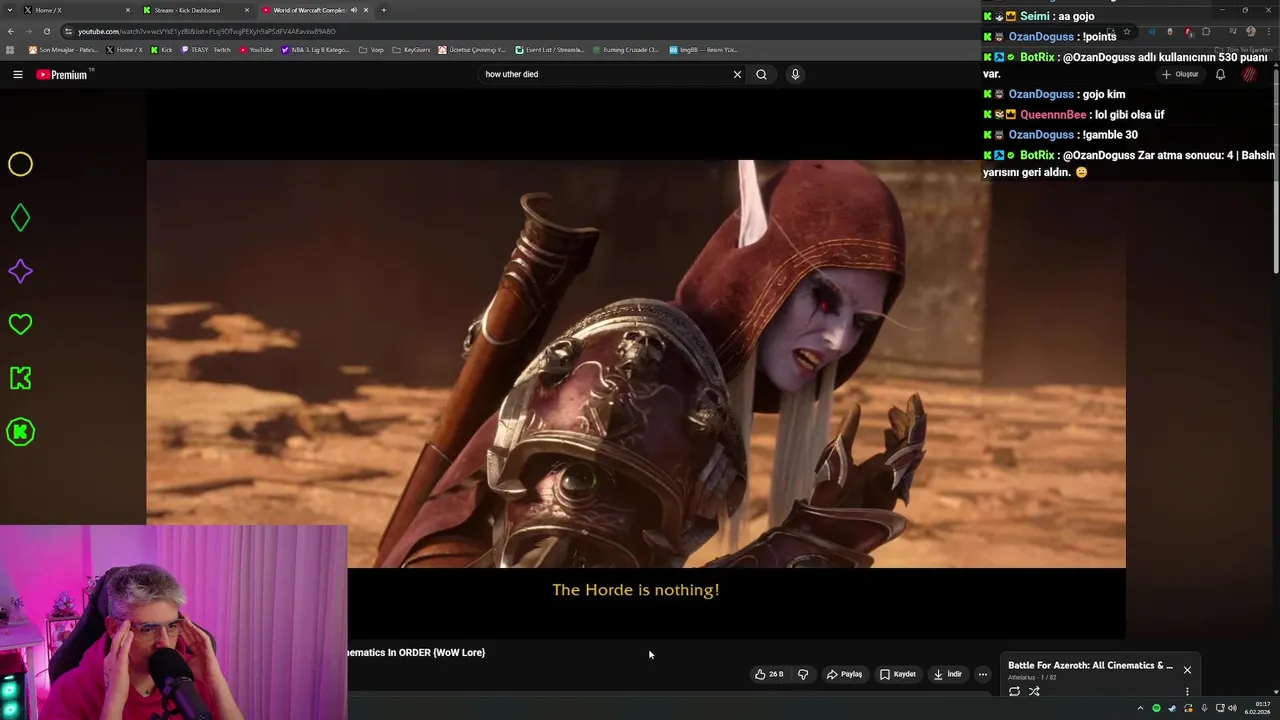This screenshot has width=1280, height=720.
Task: Mute the World of Warcraft tab audio
Action: pyautogui.click(x=353, y=10)
